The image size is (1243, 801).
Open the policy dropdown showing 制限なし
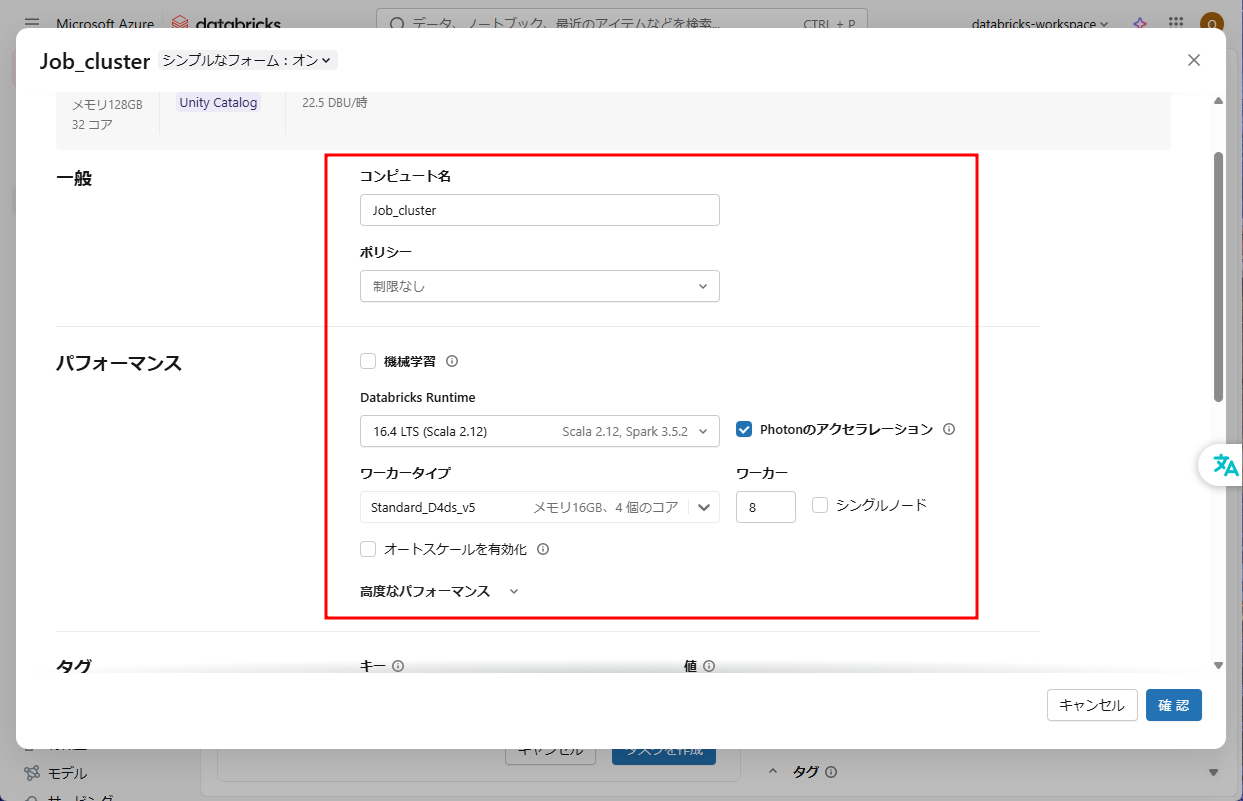click(539, 286)
